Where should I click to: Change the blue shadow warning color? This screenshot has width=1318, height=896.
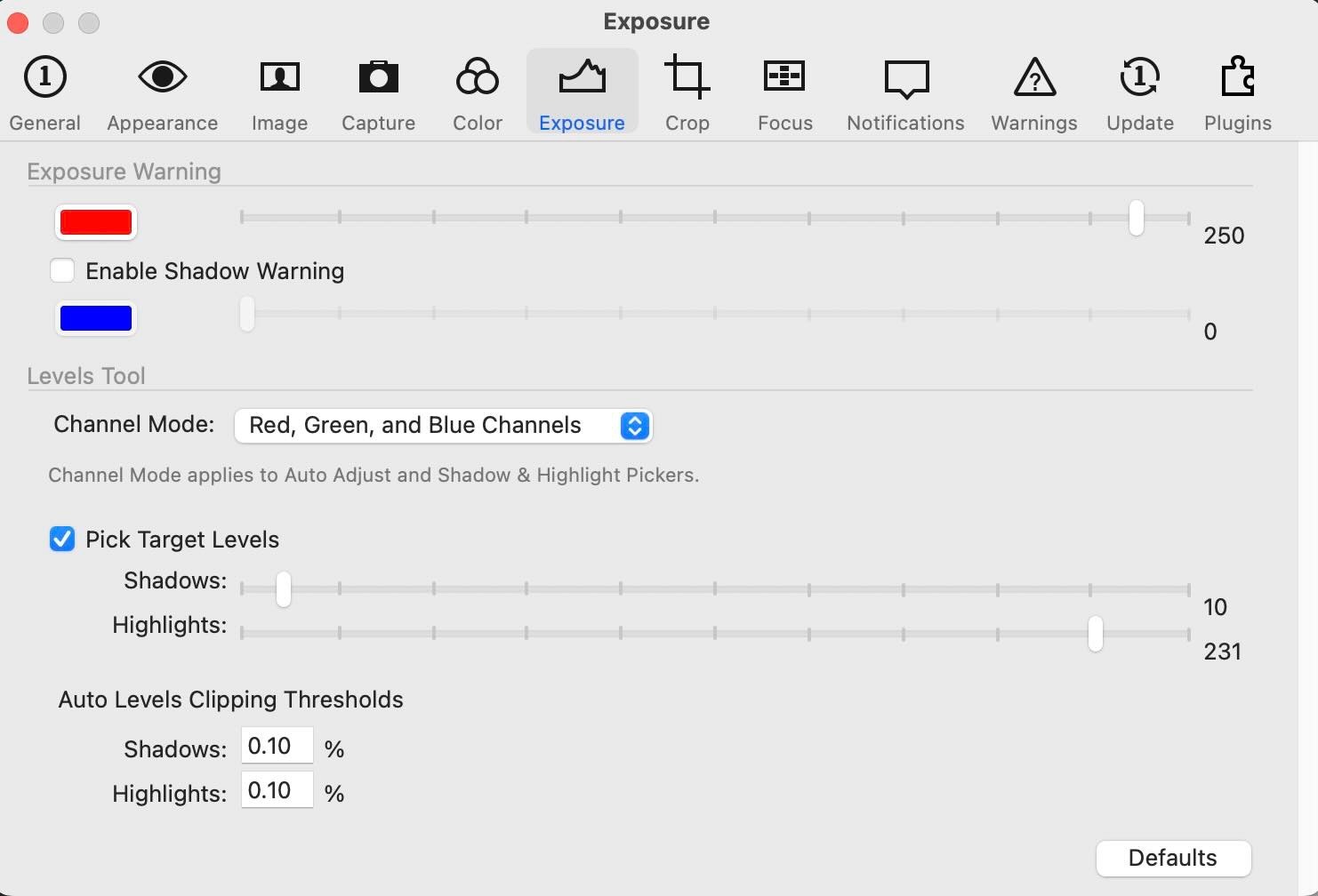coord(96,318)
